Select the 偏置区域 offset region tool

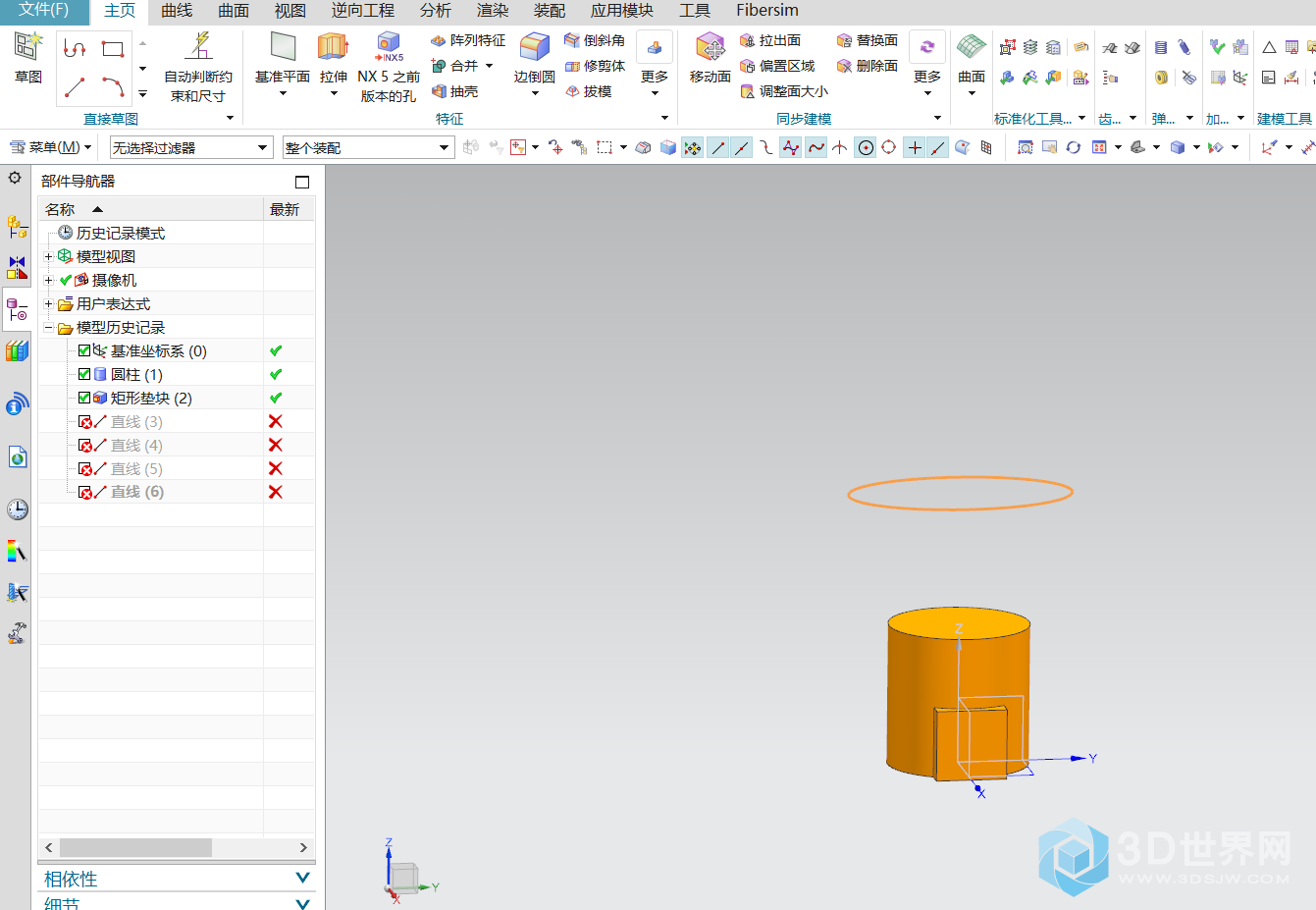click(777, 66)
